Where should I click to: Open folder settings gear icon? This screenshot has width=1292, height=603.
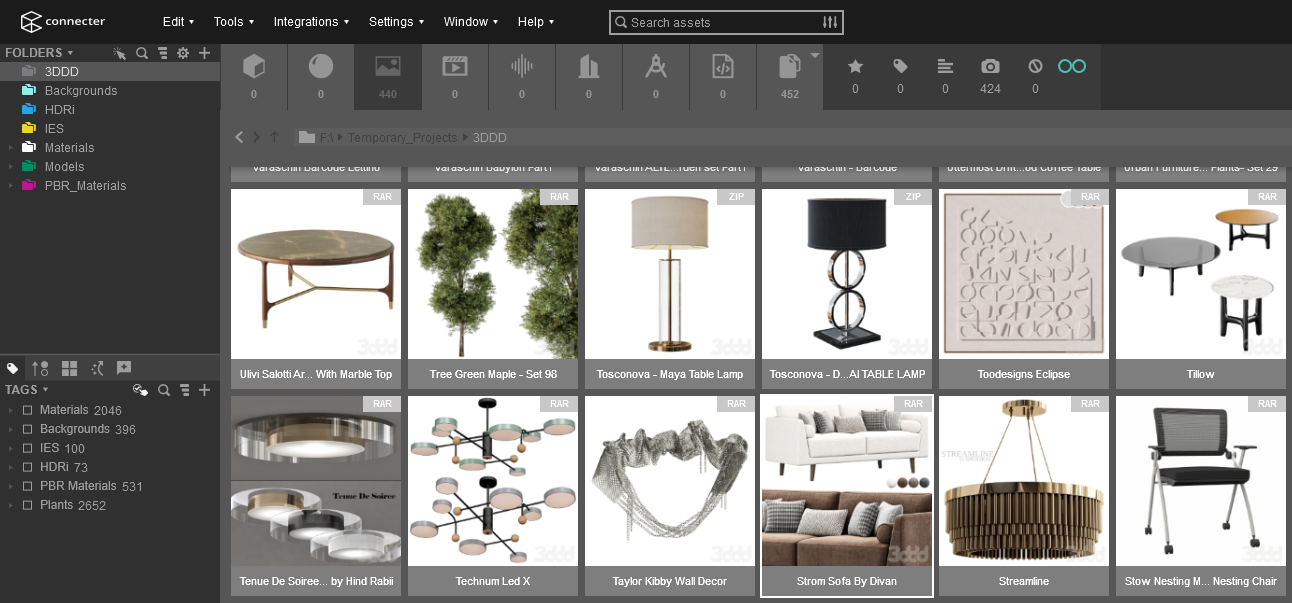pos(183,53)
